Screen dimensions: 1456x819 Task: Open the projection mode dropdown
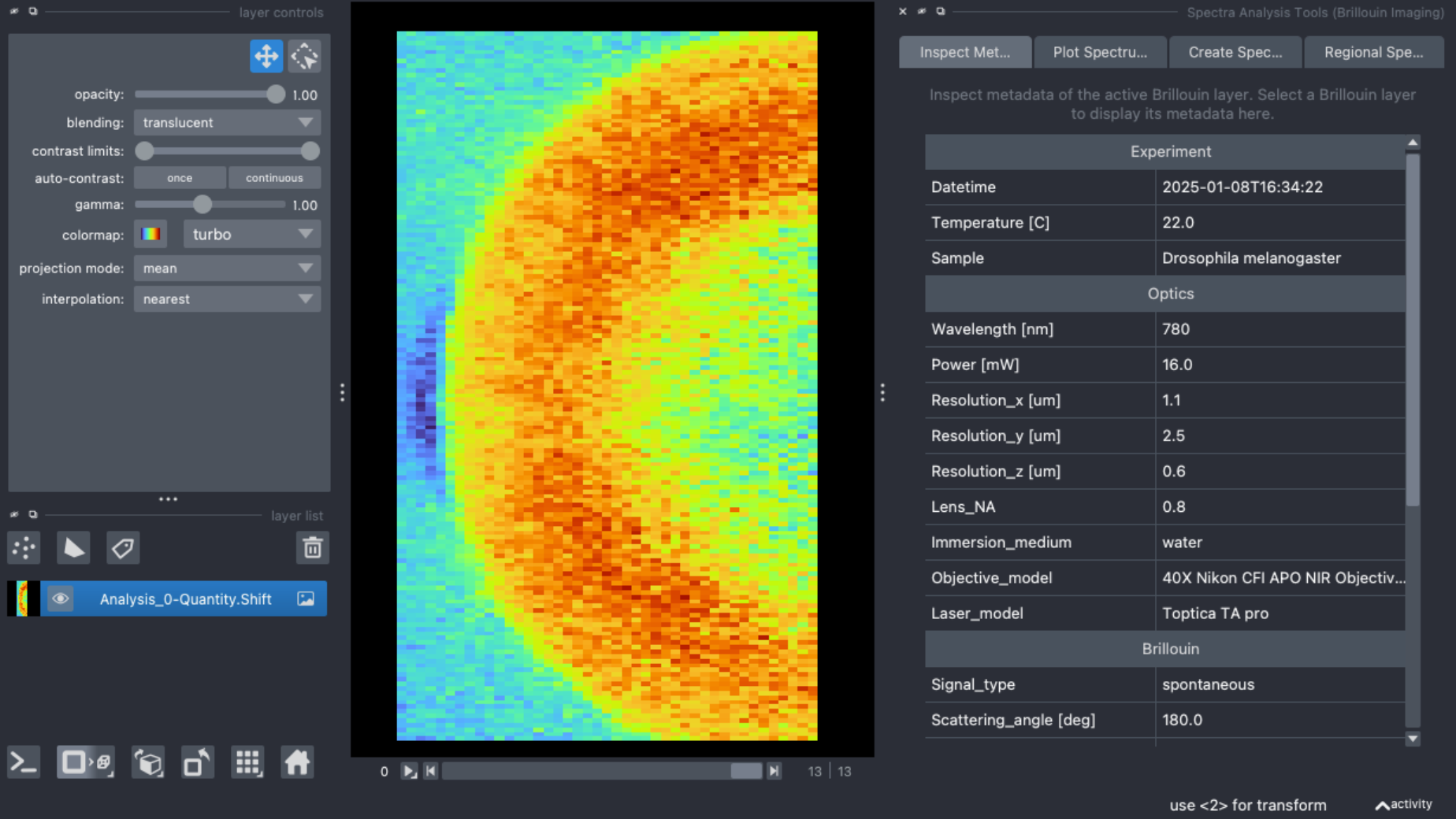[x=227, y=269]
